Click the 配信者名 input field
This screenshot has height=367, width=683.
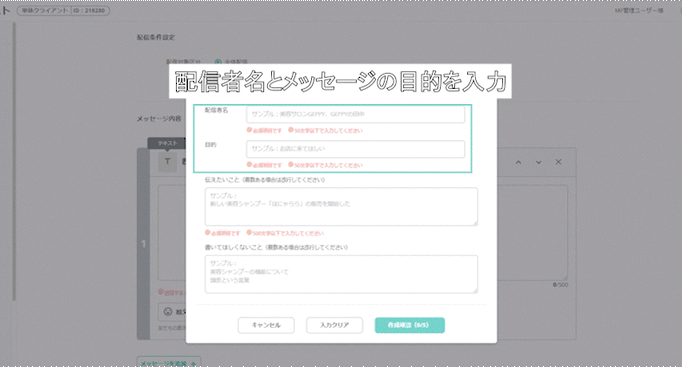[355, 114]
